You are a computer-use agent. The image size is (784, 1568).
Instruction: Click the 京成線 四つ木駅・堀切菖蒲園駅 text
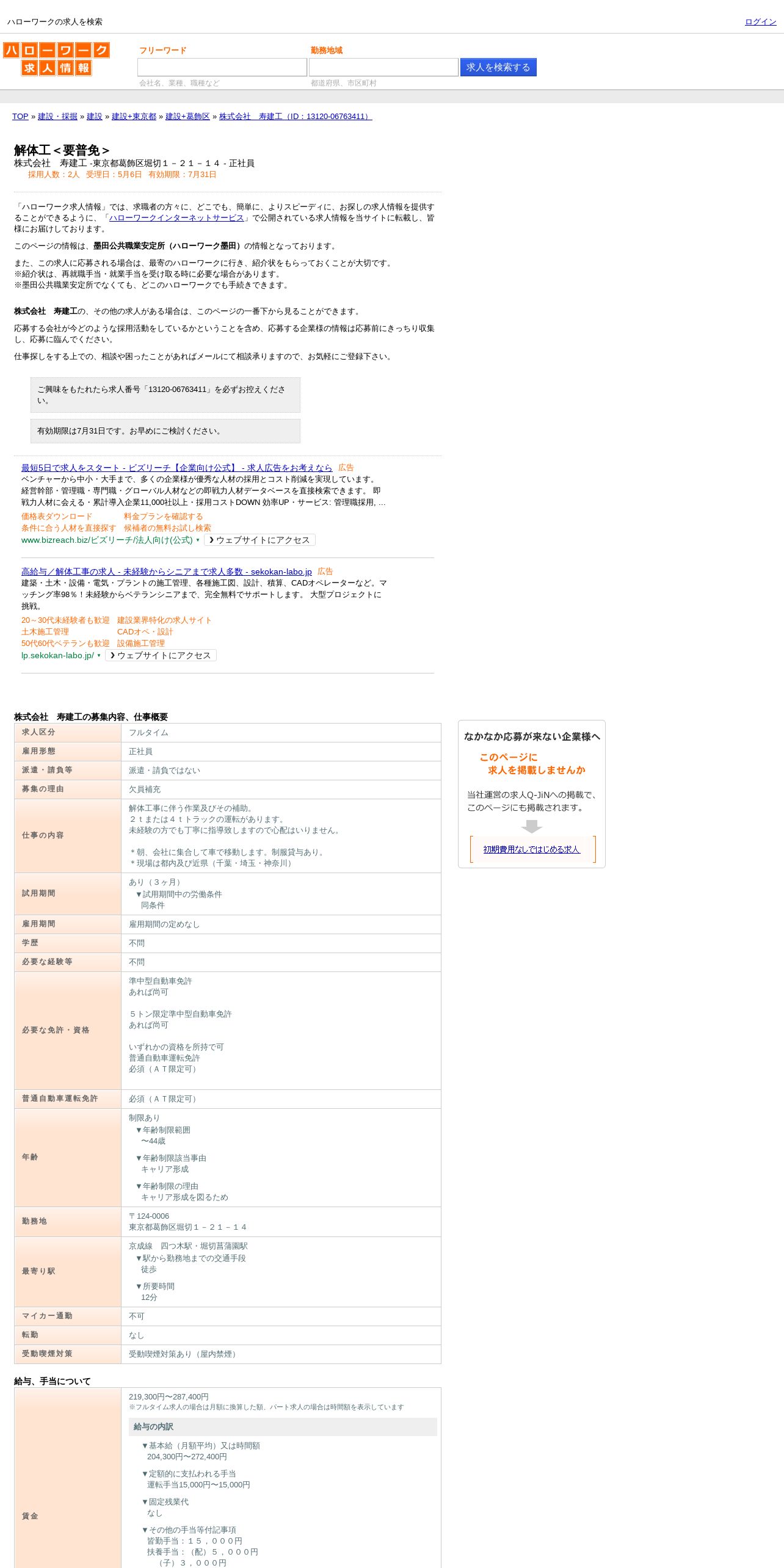pos(188,1246)
